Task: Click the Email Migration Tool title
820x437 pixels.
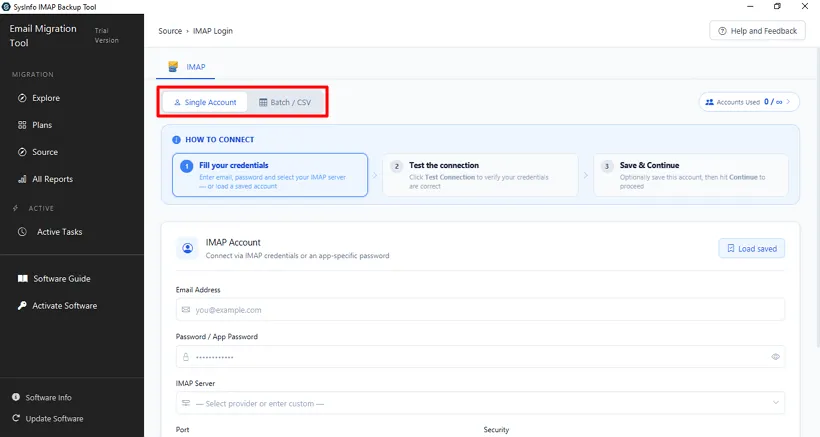Action: click(x=43, y=36)
